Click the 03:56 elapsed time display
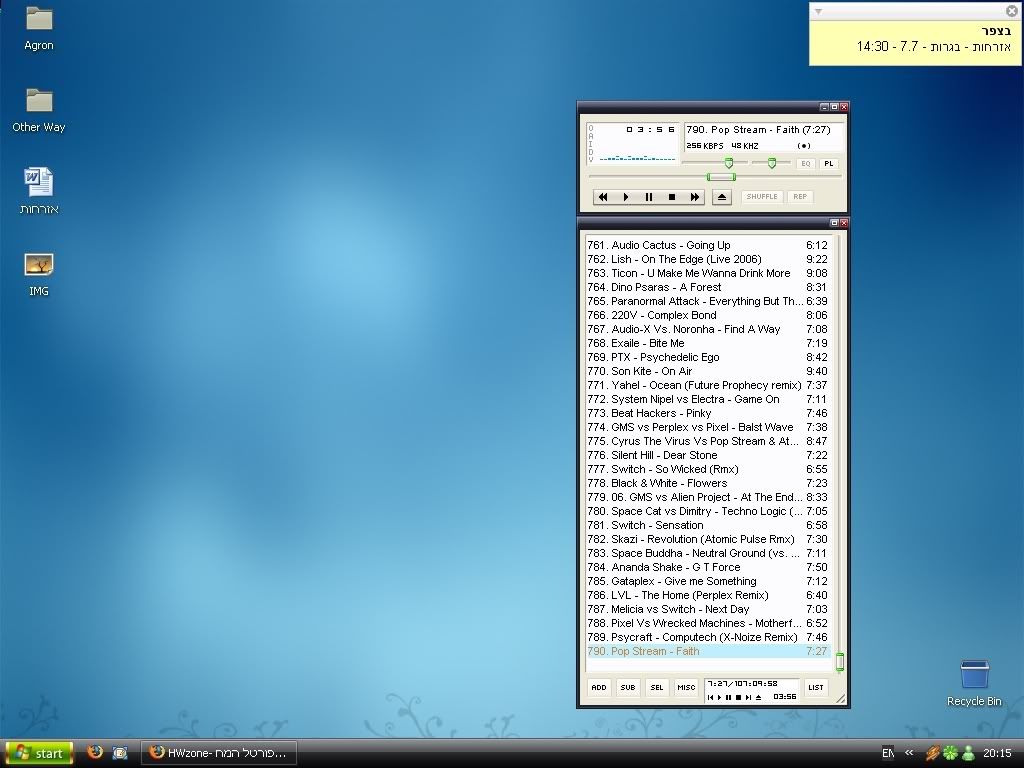Viewport: 1024px width, 768px height. coord(650,129)
